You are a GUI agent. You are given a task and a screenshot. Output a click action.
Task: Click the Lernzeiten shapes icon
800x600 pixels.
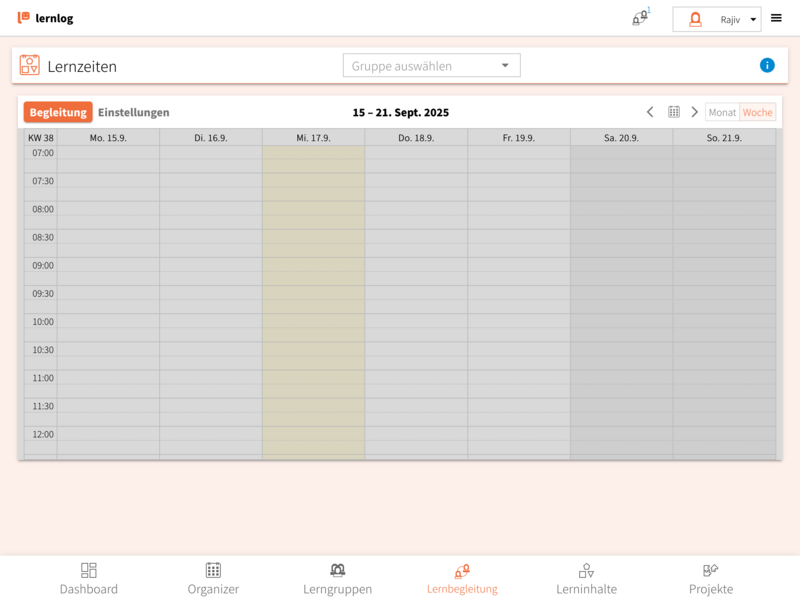[30, 65]
